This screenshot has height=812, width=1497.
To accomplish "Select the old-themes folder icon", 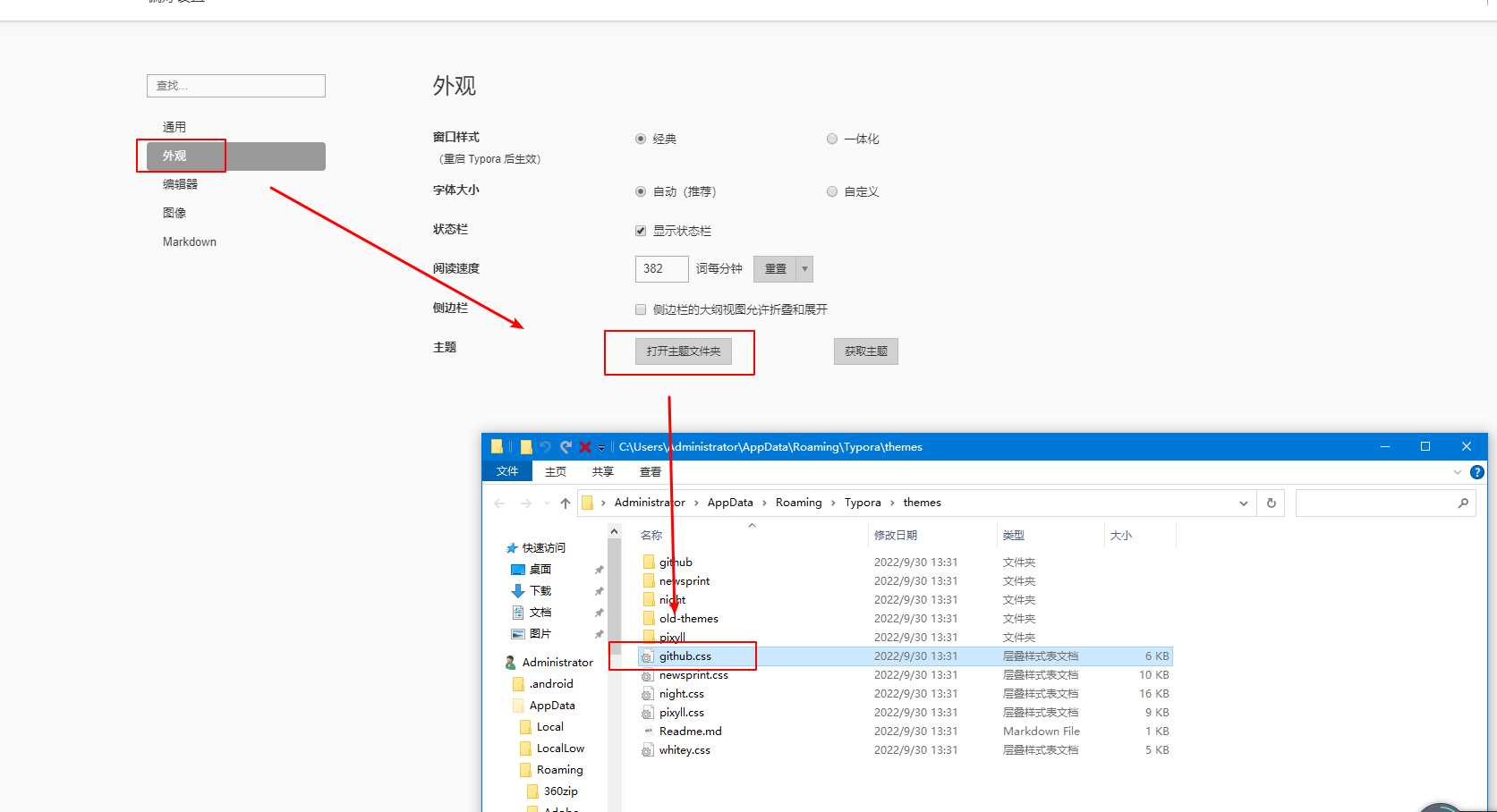I will [x=649, y=618].
